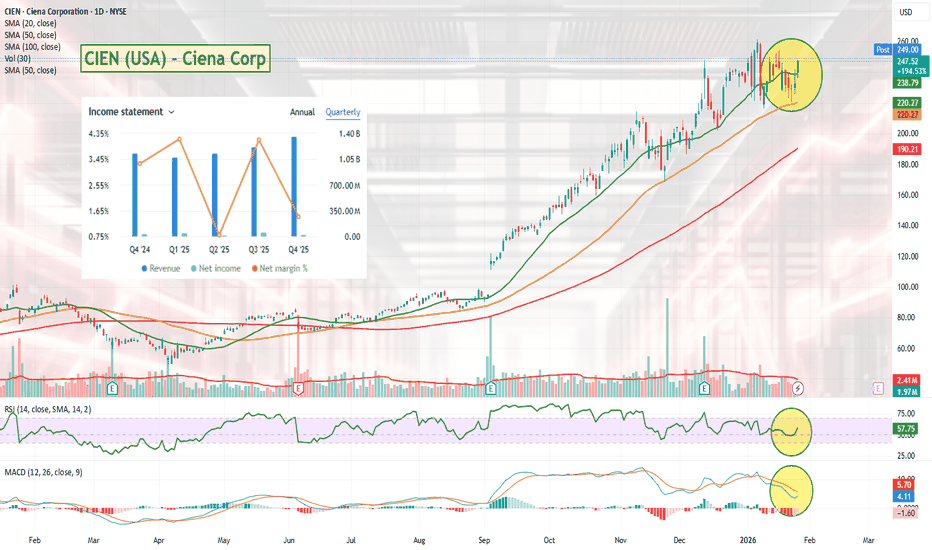This screenshot has width=932, height=550.
Task: Select the Vol (30) indicator legend
Action: point(17,58)
